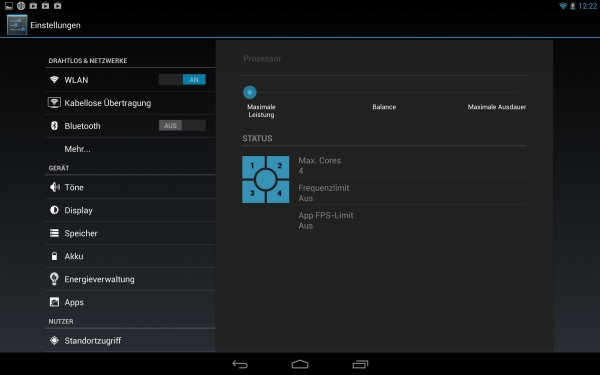Tap the battery status icon in status bar
600x375 pixels.
[572, 6]
